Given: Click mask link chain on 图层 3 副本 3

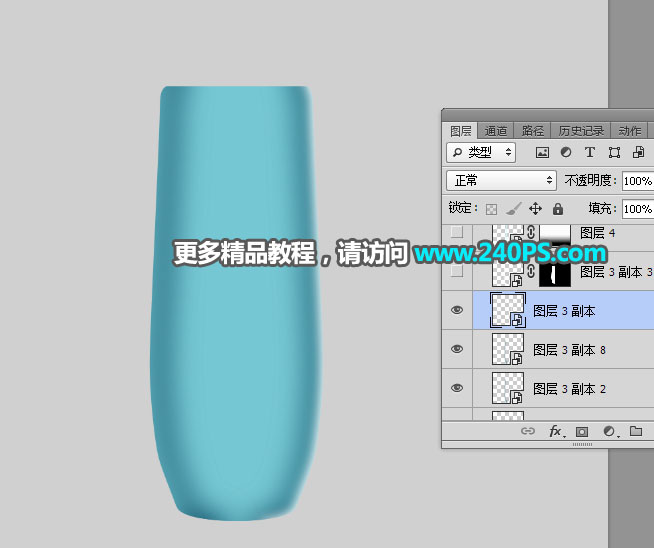Looking at the screenshot, I should pyautogui.click(x=531, y=271).
